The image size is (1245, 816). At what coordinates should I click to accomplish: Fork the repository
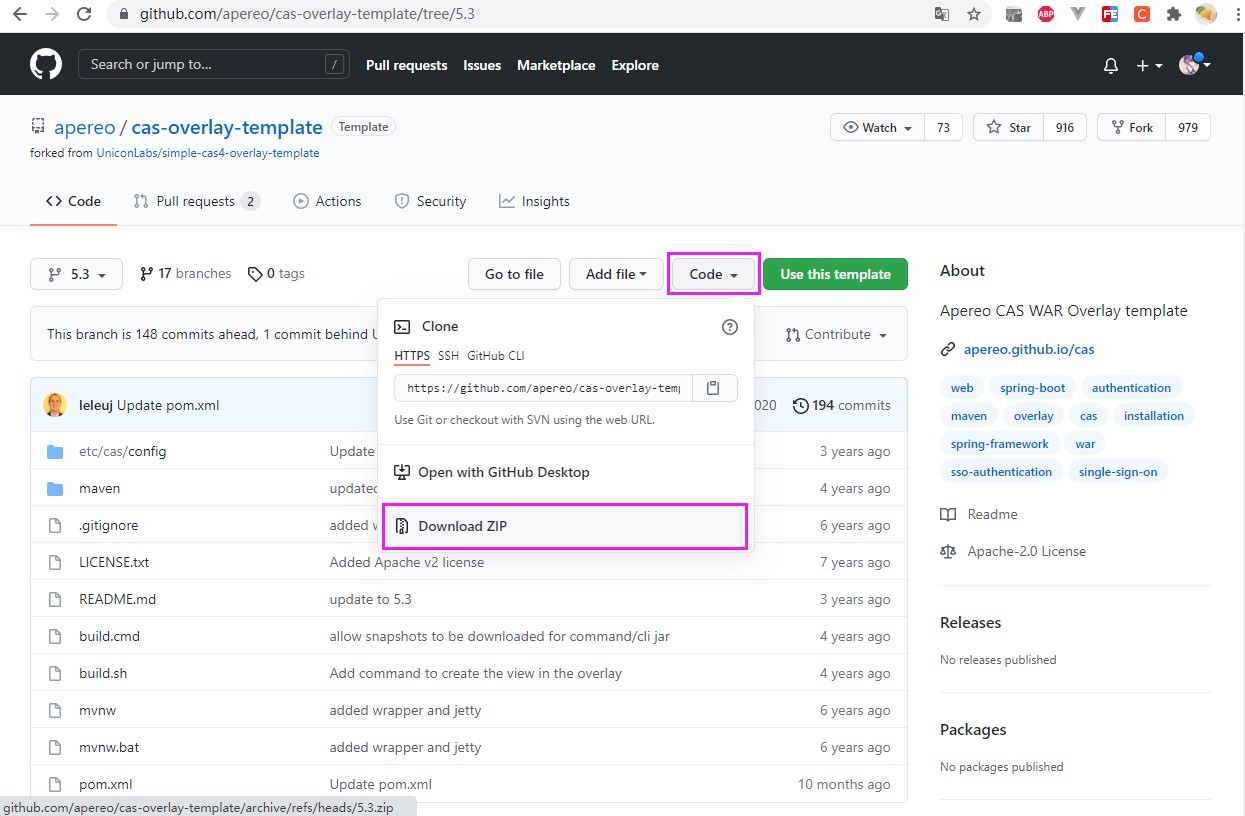click(x=1131, y=128)
